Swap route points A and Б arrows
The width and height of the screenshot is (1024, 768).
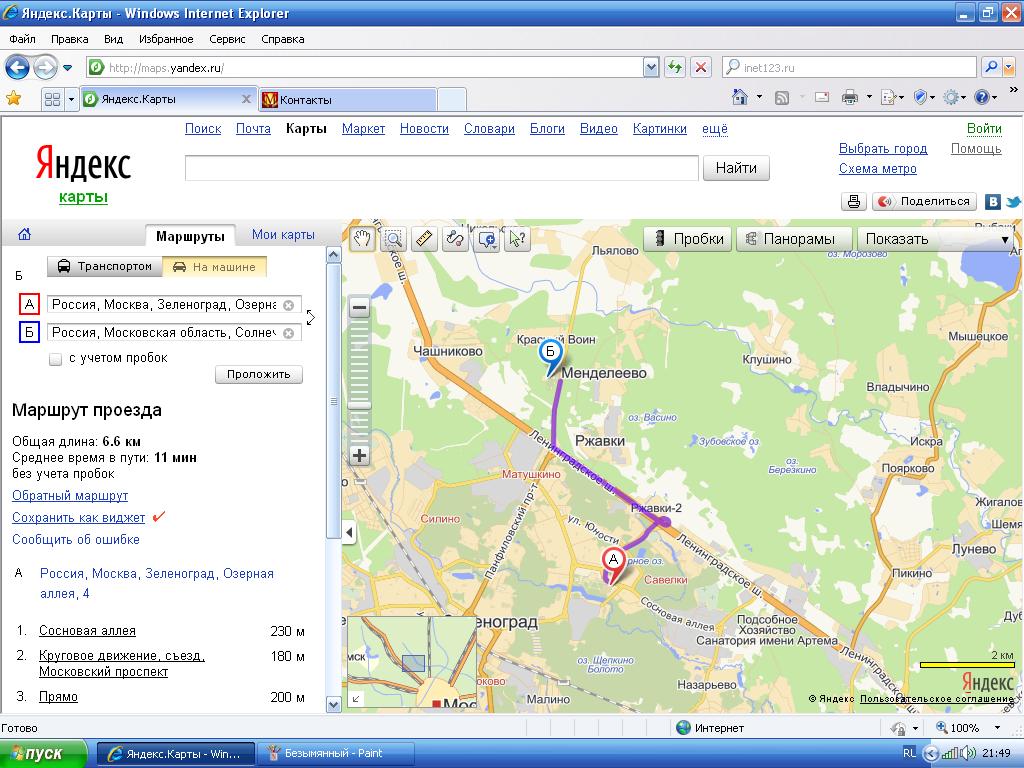tap(311, 318)
